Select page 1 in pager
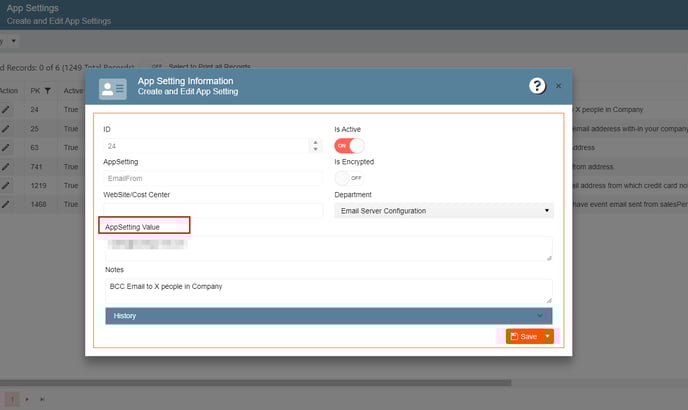688x410 pixels. (12, 399)
